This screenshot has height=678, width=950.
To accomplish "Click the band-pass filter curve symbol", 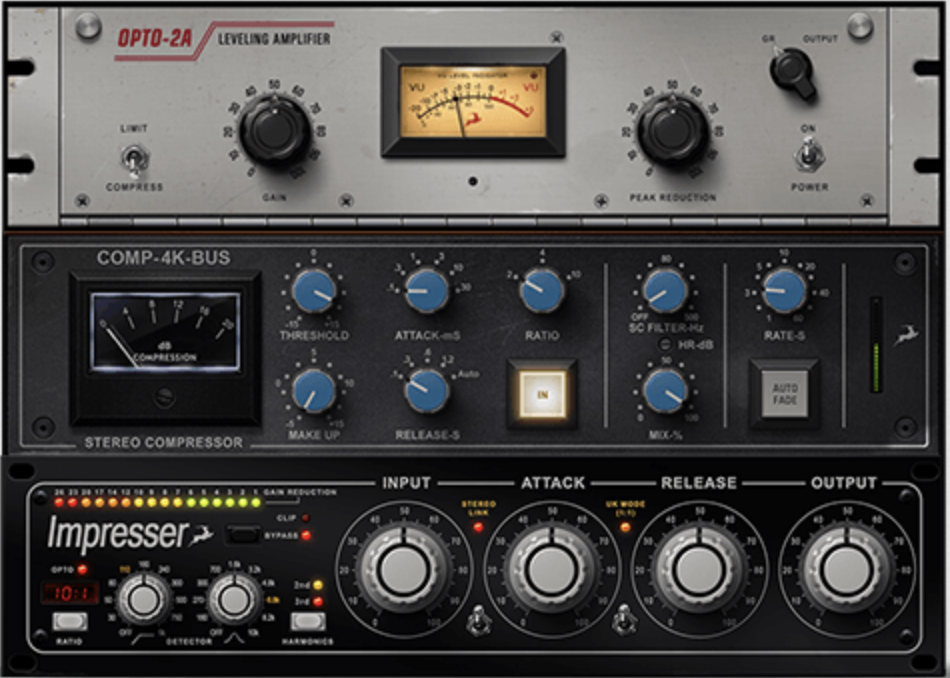I will tap(235, 637).
